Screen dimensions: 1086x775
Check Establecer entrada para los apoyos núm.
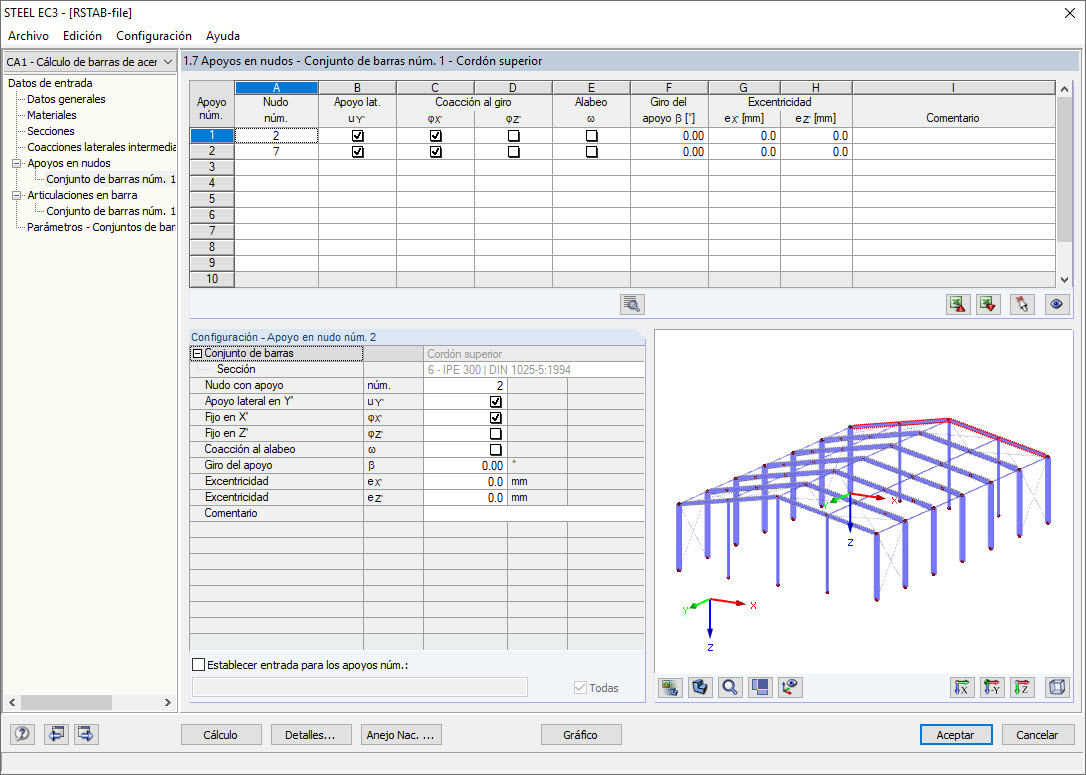tap(199, 665)
